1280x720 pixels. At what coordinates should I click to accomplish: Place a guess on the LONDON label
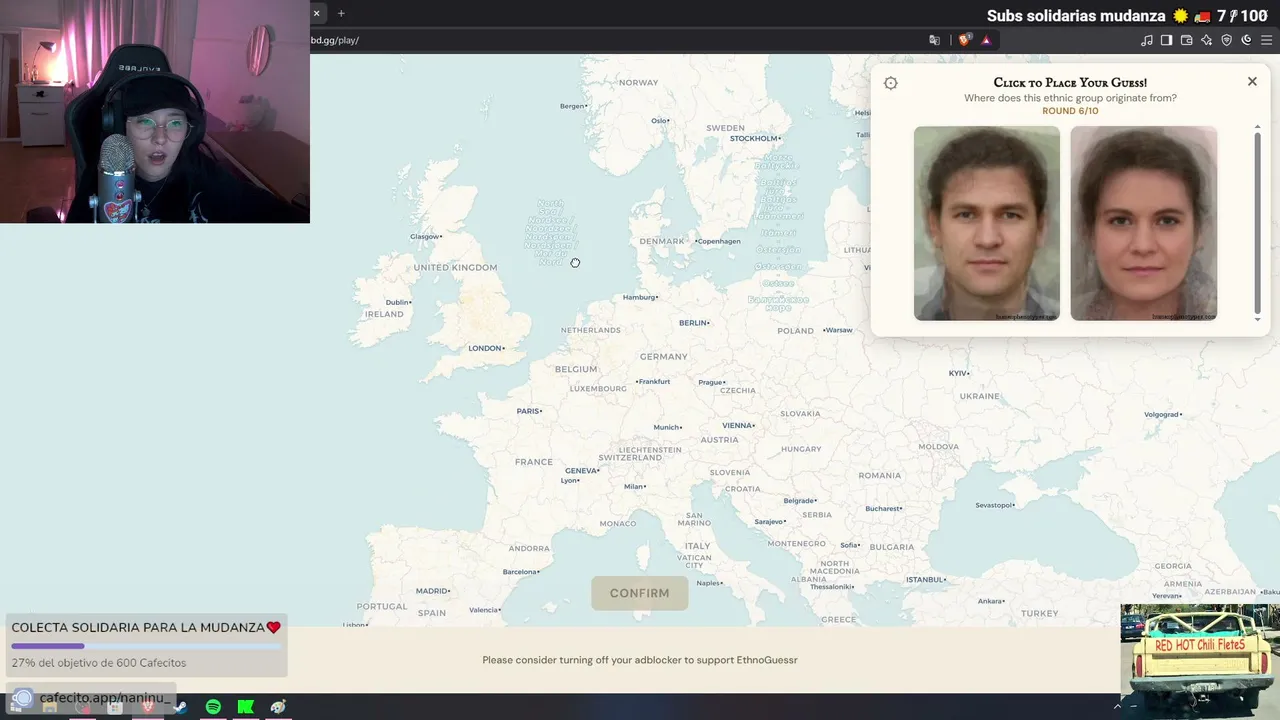pos(485,348)
